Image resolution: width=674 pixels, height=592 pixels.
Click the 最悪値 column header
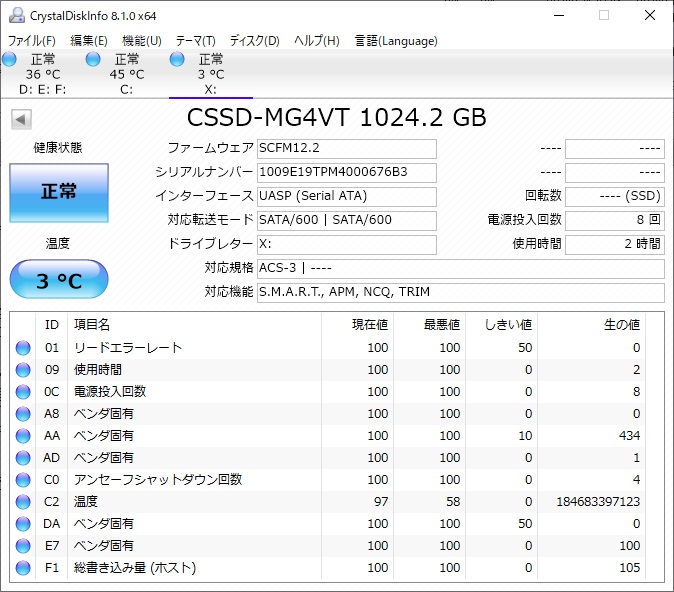tap(430, 325)
